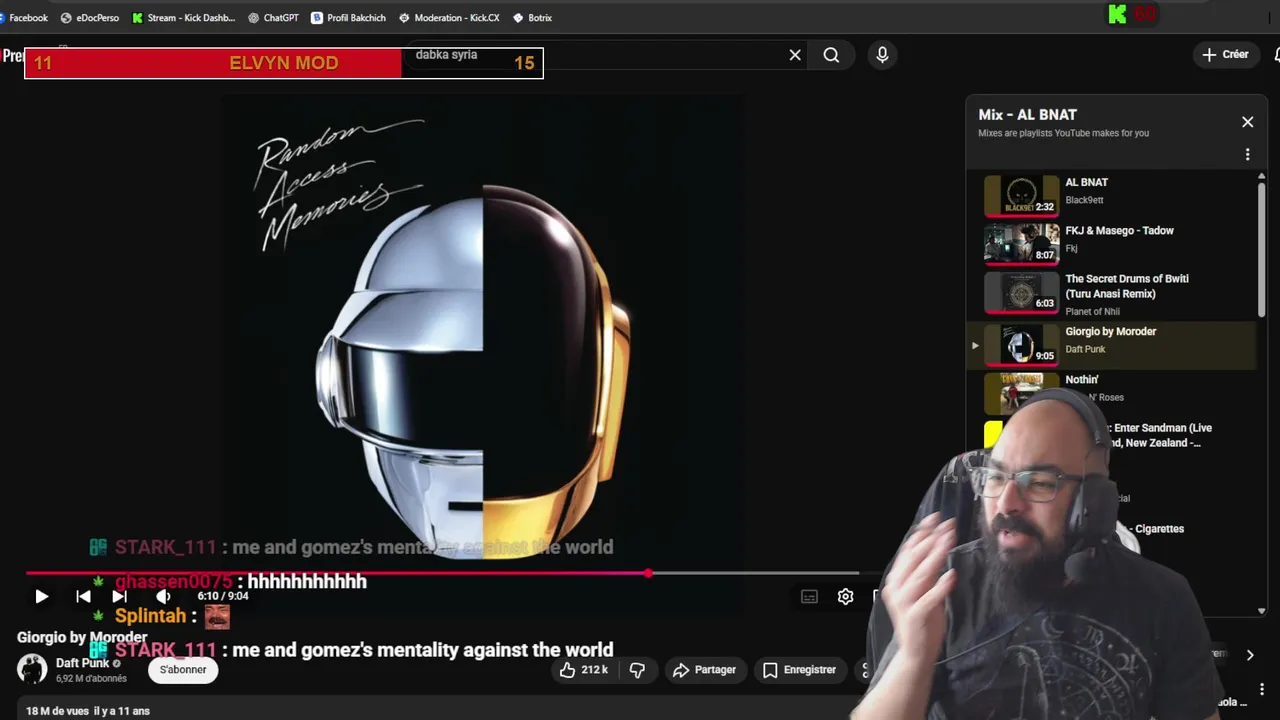Open Stream - Kick Dashboard bookmark
The width and height of the screenshot is (1280, 720).
click(183, 17)
